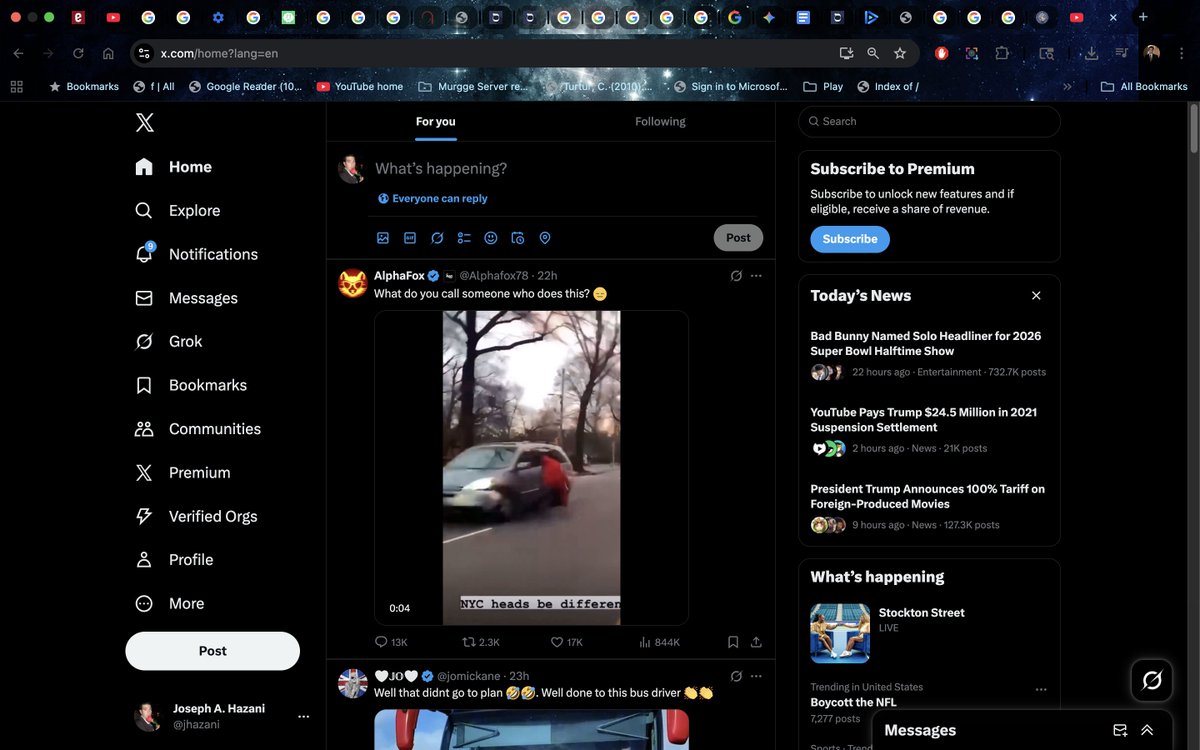Like the AlphaFox post with 17K likes
This screenshot has height=750, width=1200.
[567, 642]
